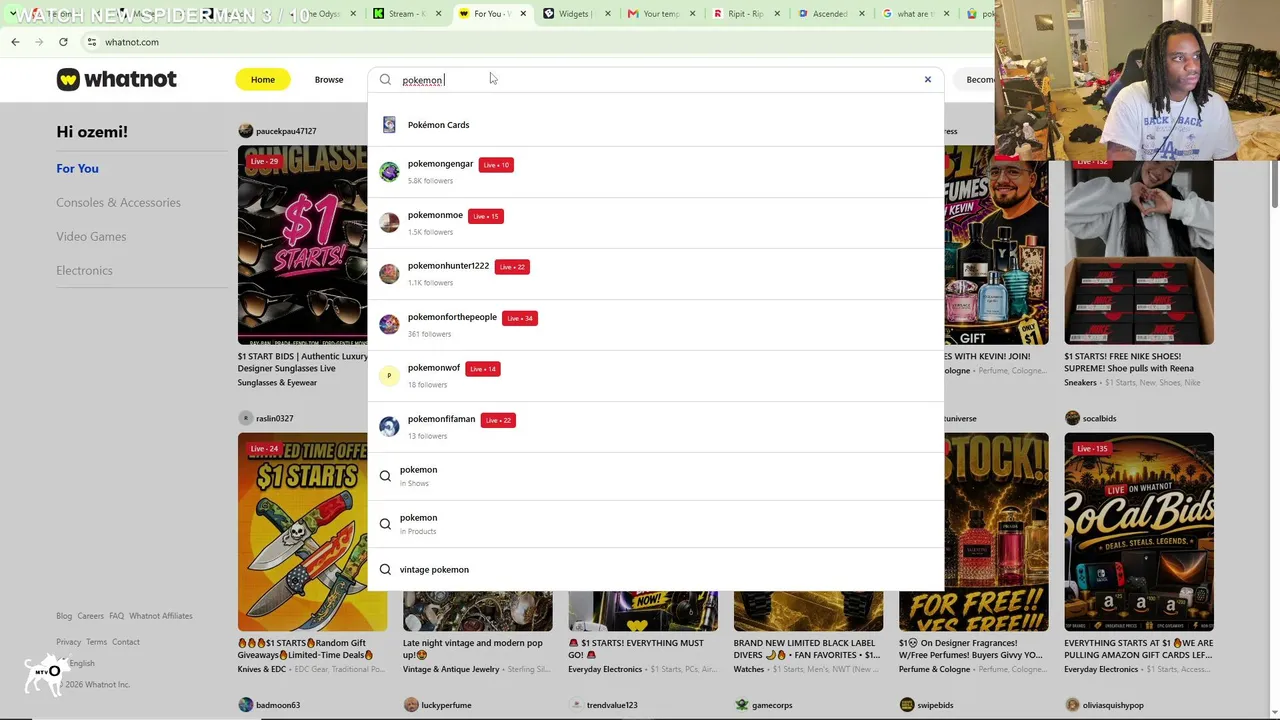This screenshot has width=1280, height=720.
Task: Close the For You browser tab
Action: 522,14
